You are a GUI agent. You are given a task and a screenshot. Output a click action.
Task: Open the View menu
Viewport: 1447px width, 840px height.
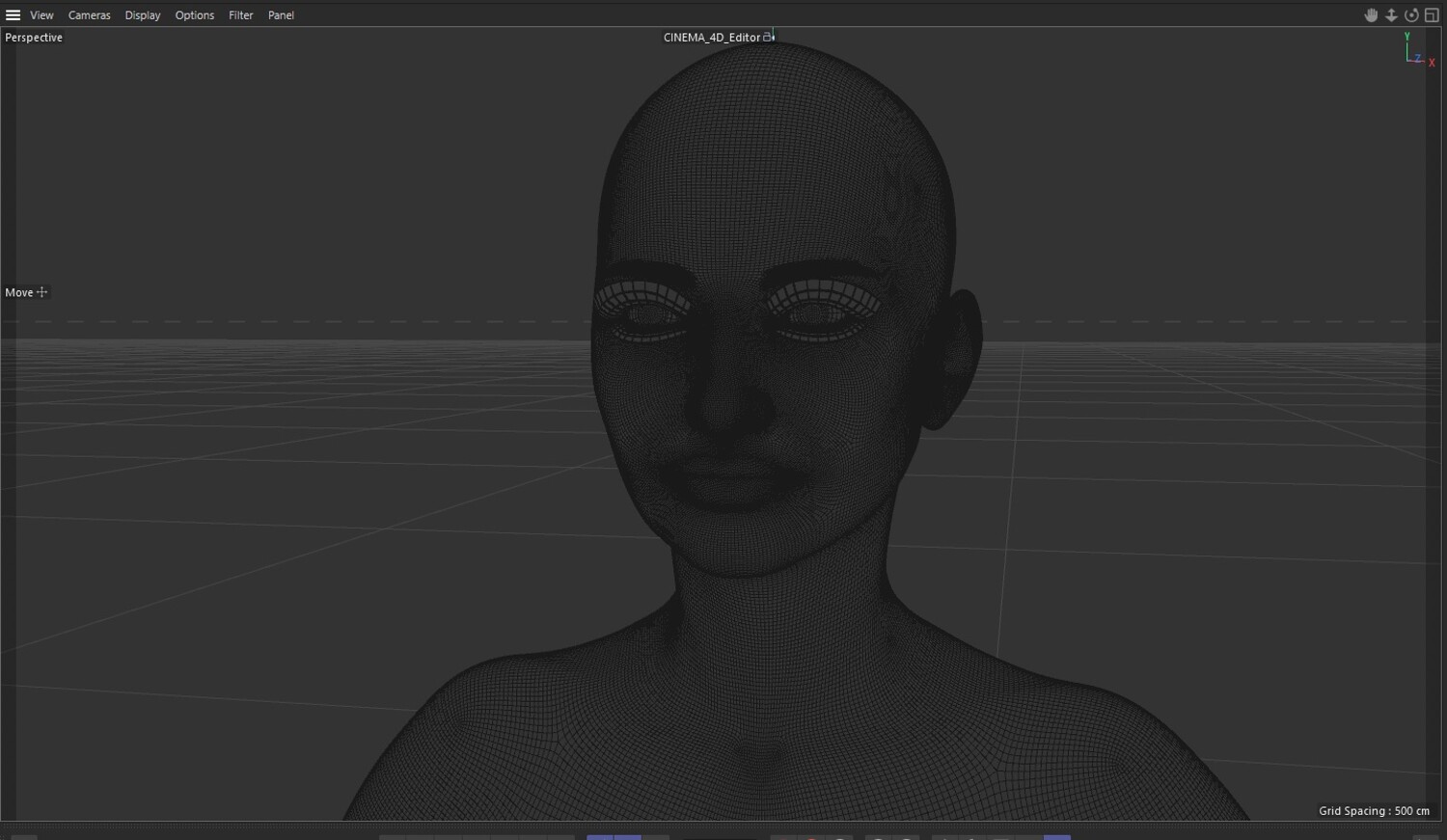coord(41,15)
